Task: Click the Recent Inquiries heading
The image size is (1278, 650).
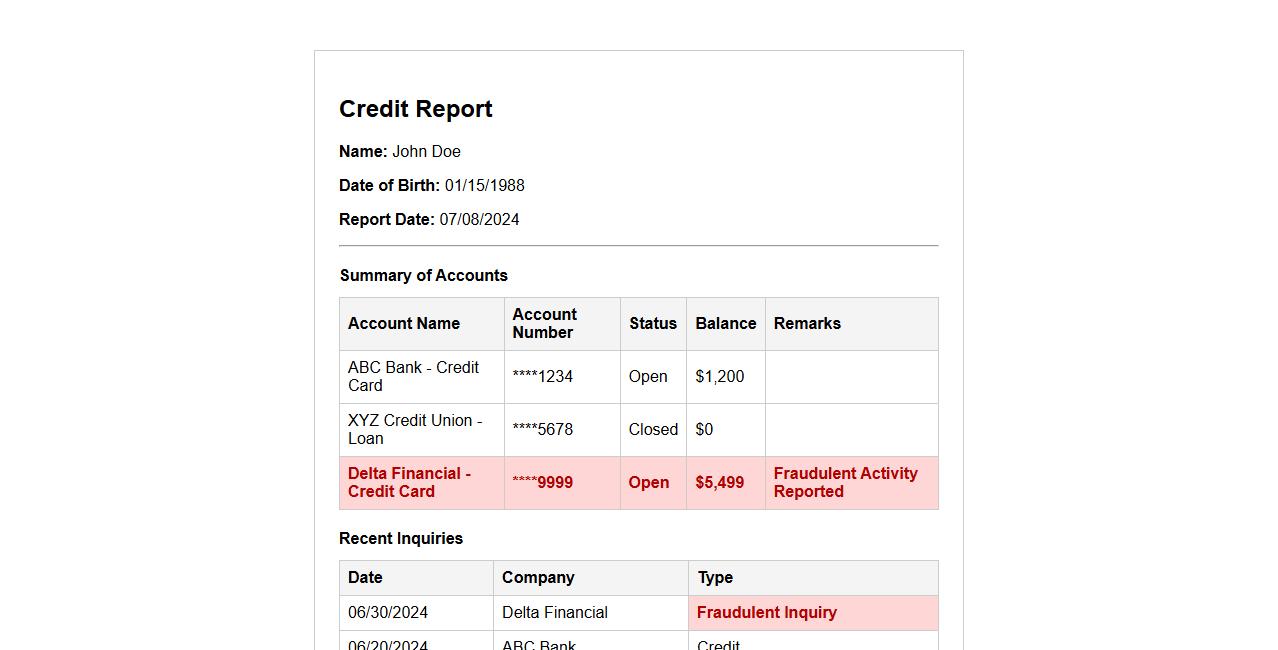Action: point(401,539)
